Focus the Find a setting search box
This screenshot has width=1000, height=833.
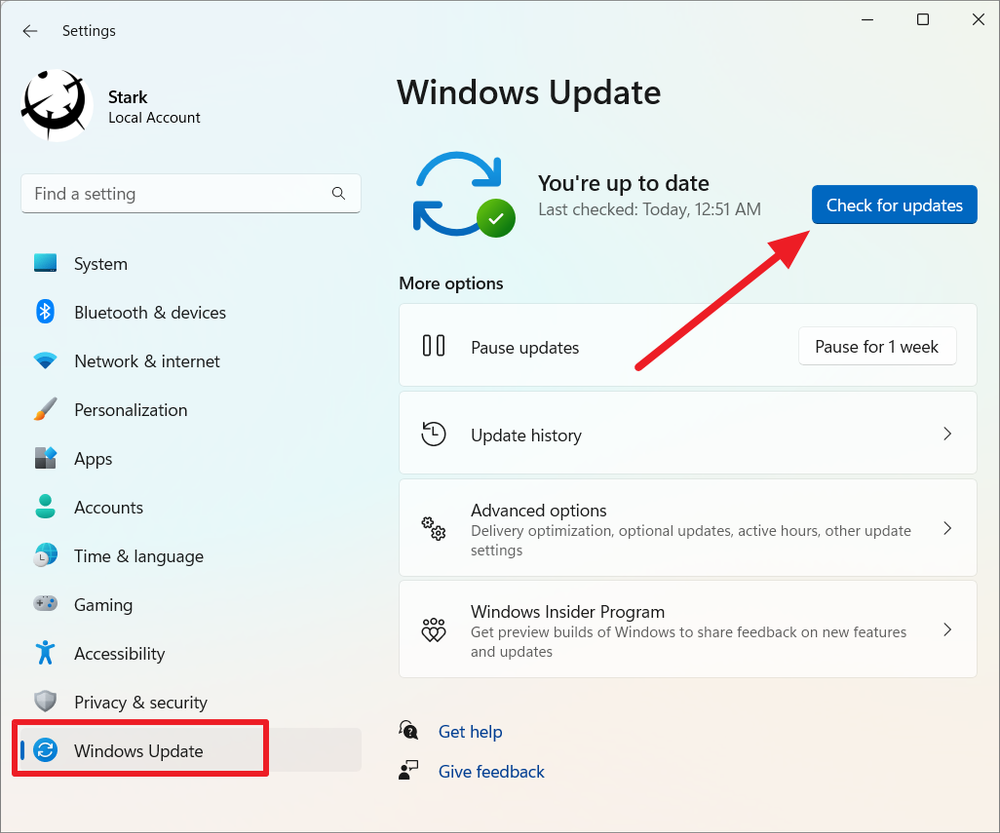point(191,193)
